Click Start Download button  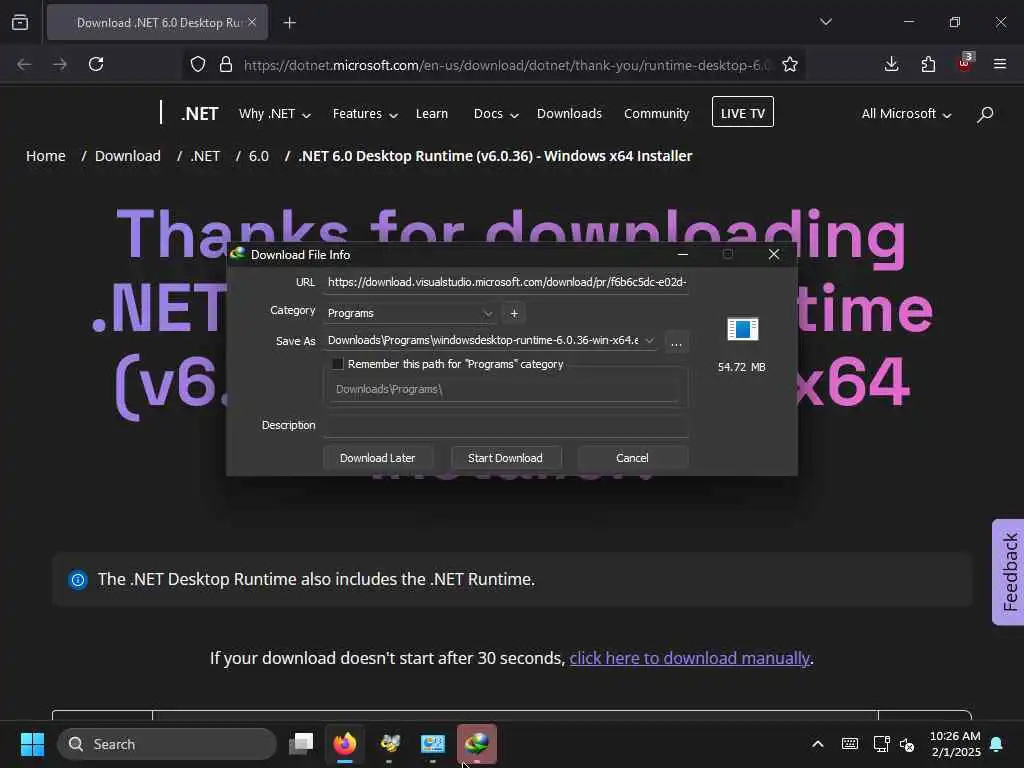click(x=505, y=458)
